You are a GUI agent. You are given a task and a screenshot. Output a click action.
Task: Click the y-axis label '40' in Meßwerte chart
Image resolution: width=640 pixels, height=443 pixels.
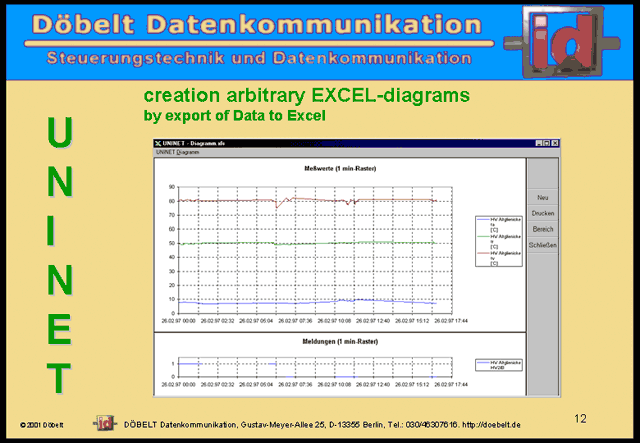click(x=172, y=257)
